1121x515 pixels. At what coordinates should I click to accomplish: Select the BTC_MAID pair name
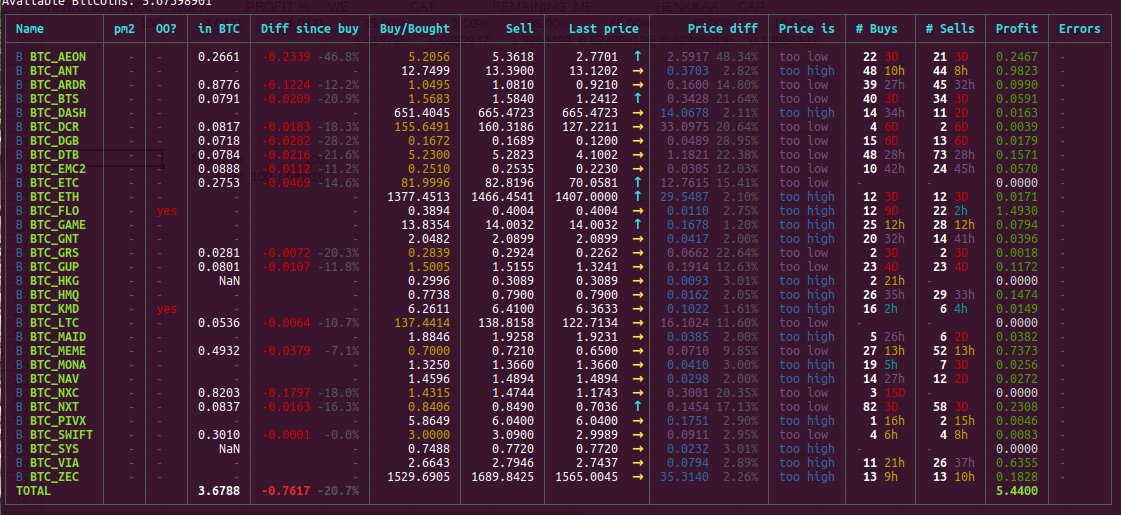[58, 337]
